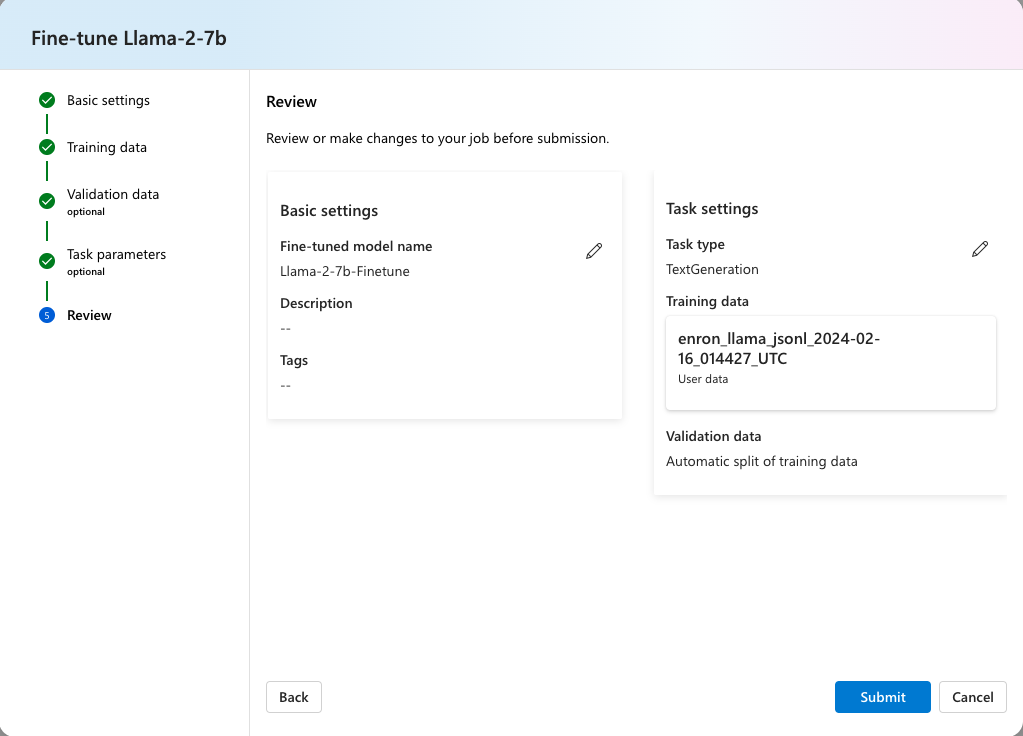Click the 'Tags' field label
Image resolution: width=1023 pixels, height=736 pixels.
click(294, 360)
